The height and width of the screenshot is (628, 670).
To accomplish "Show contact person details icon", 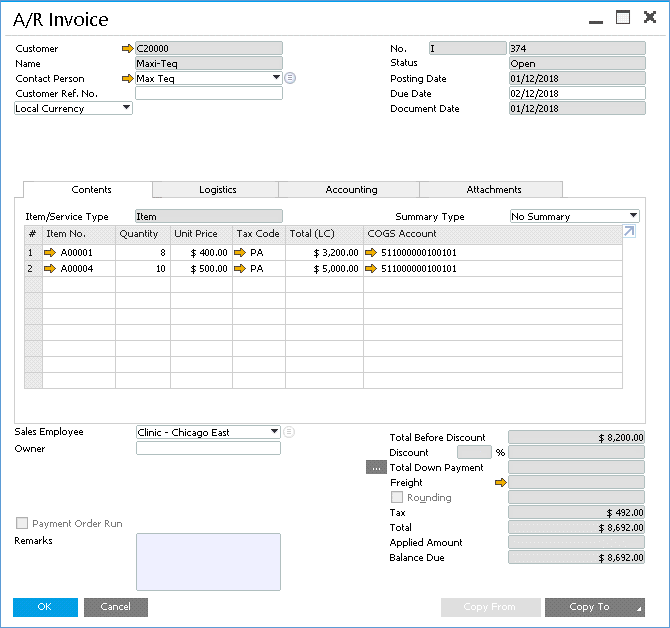I will click(290, 78).
